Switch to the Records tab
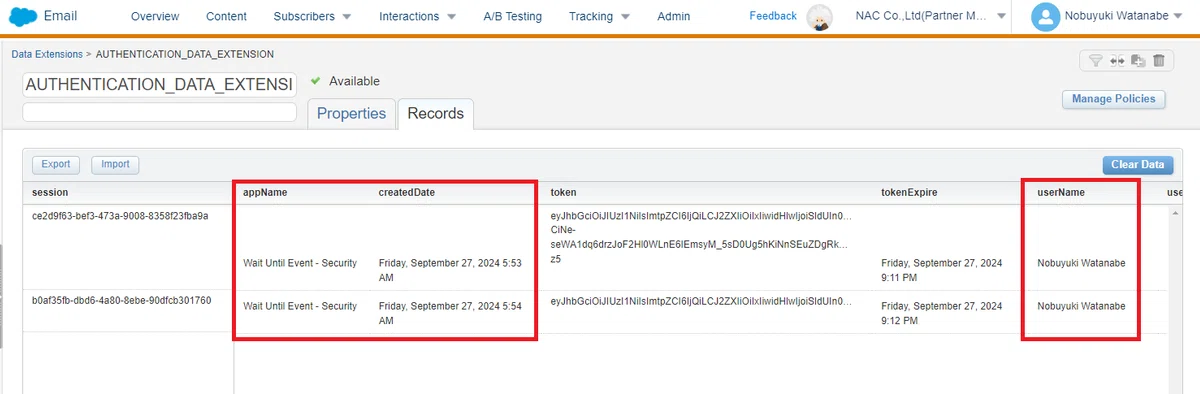This screenshot has height=394, width=1200. pos(435,113)
